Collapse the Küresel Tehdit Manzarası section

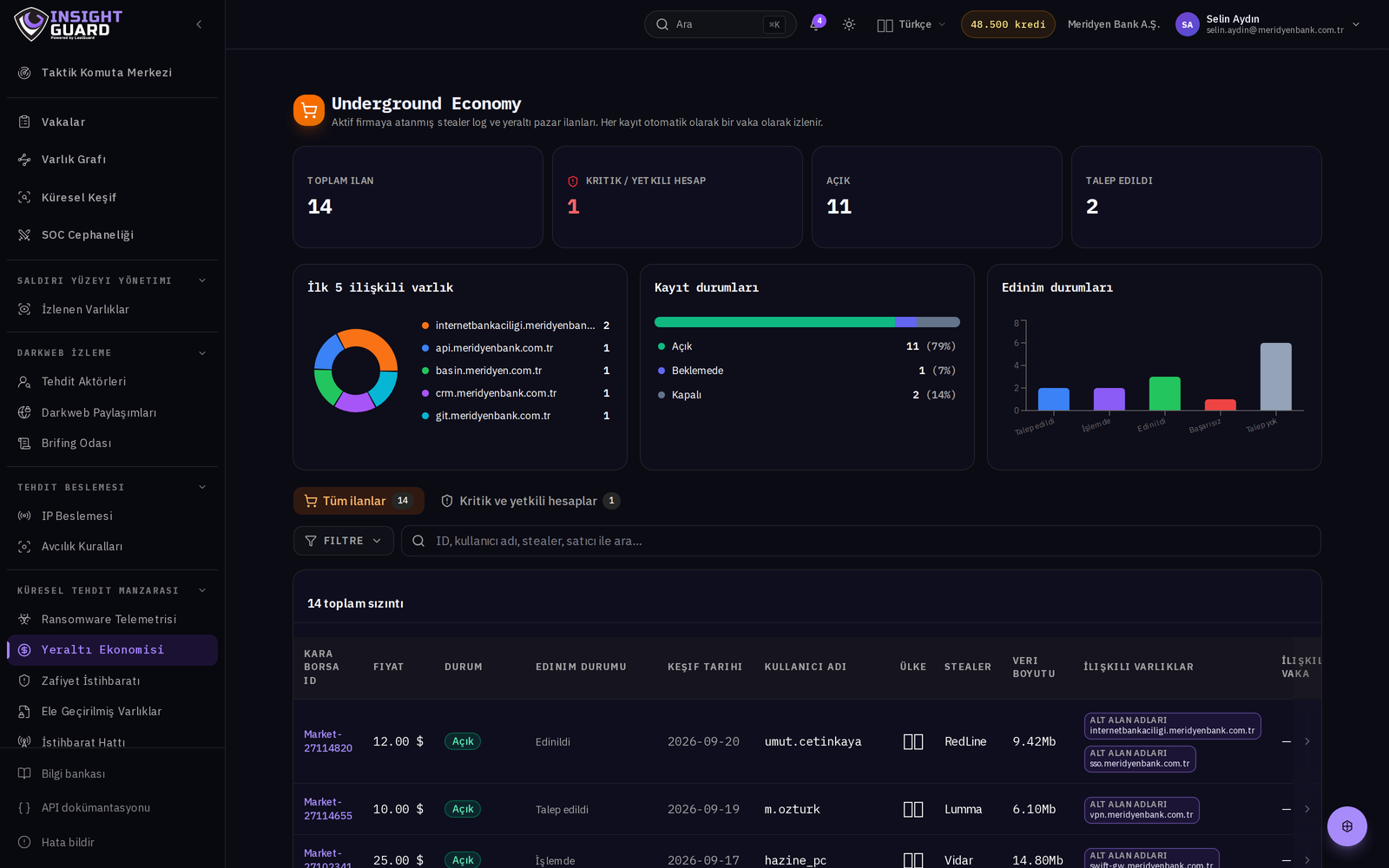pyautogui.click(x=202, y=590)
